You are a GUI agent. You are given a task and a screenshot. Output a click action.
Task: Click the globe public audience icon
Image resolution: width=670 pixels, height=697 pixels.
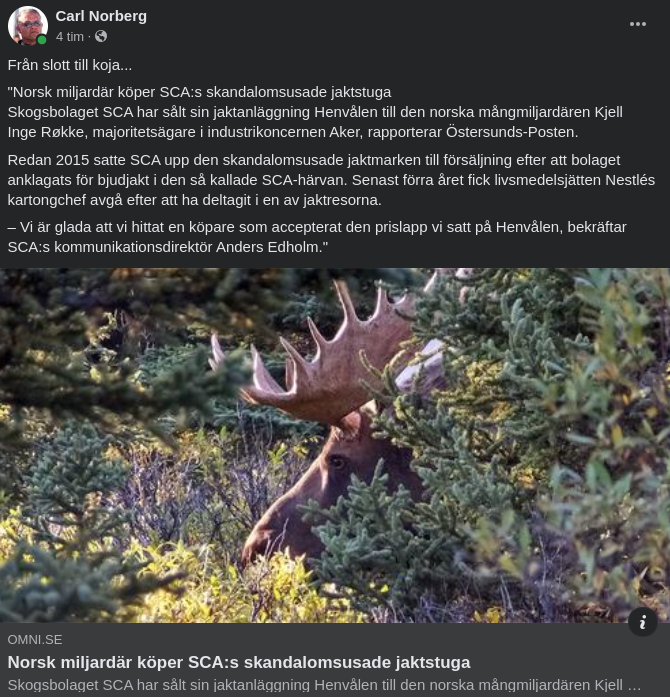point(101,37)
